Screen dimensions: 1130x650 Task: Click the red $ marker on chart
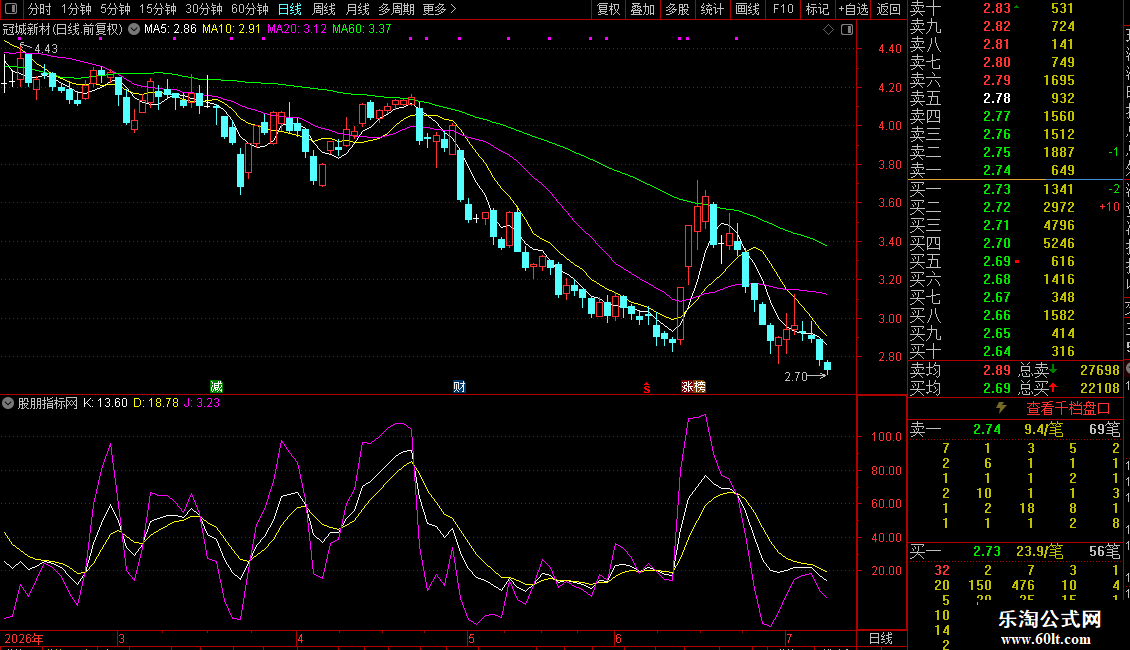point(646,388)
